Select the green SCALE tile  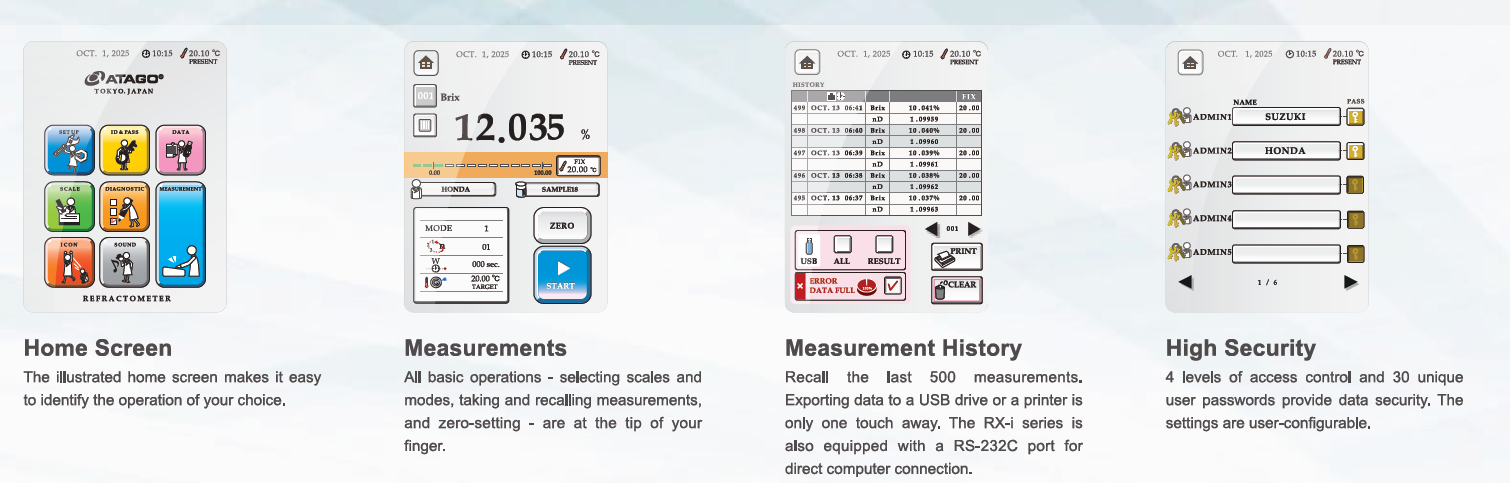(x=70, y=207)
